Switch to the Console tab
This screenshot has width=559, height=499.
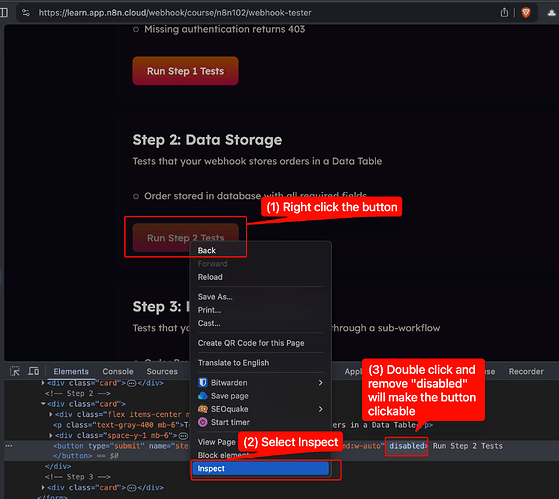point(118,371)
